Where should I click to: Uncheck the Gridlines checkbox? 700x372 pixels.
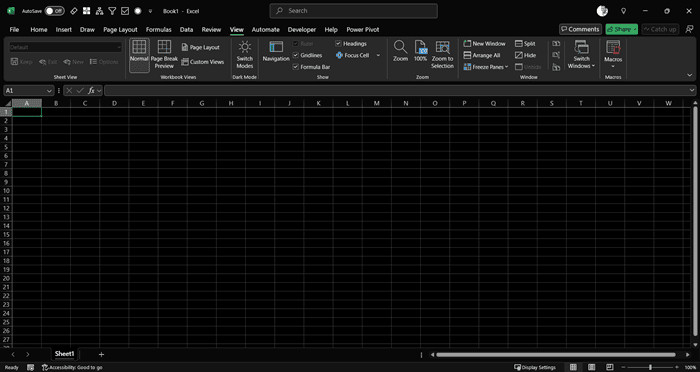296,55
